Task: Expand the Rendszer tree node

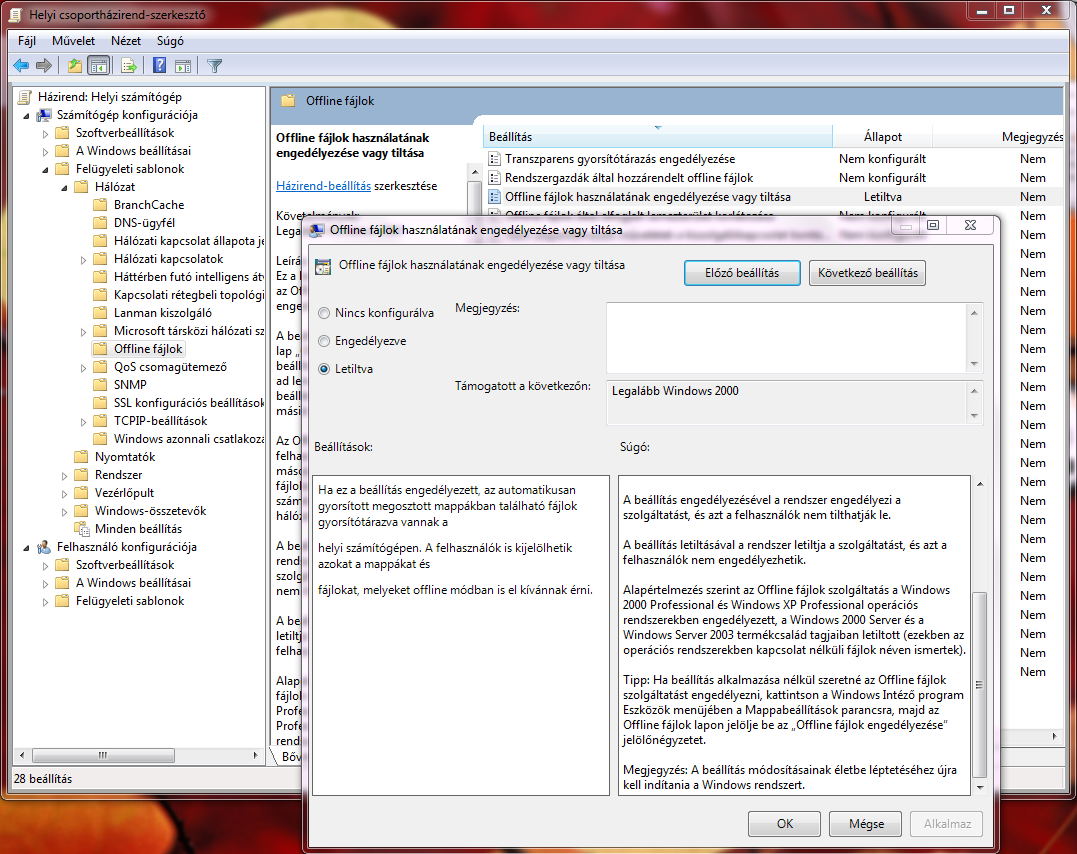Action: 65,475
